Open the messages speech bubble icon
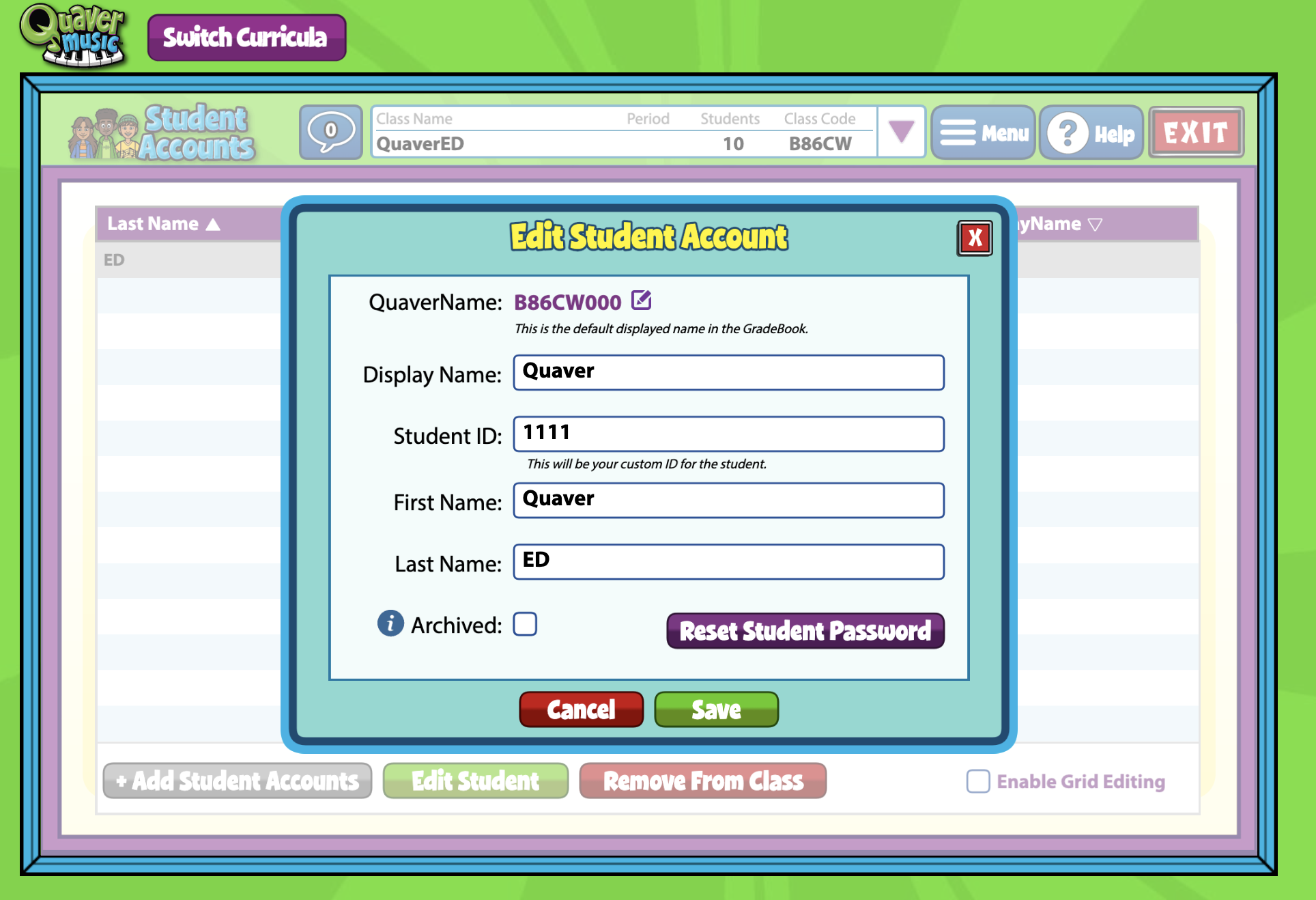Screen dimensions: 1316x900 (331, 132)
